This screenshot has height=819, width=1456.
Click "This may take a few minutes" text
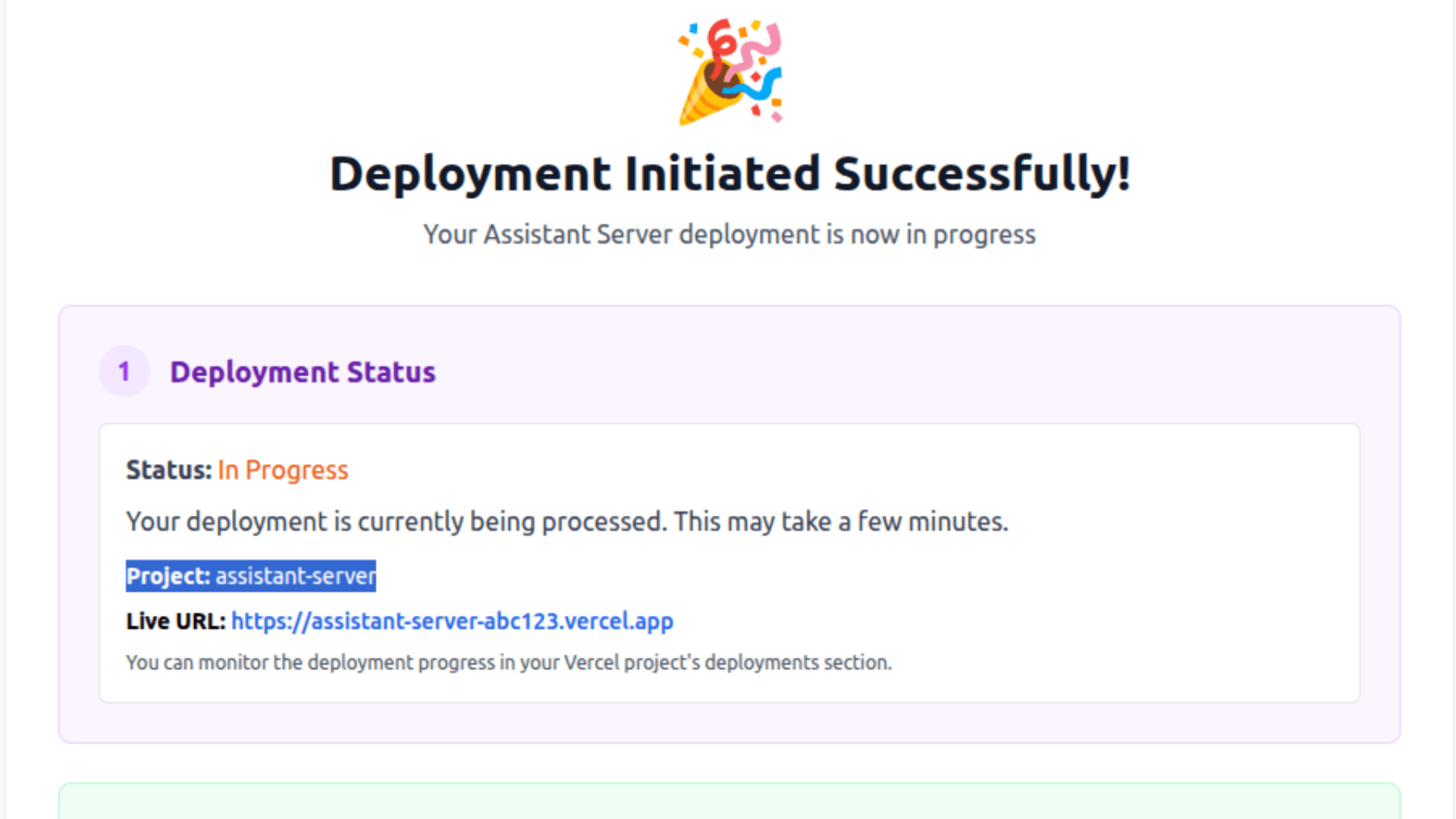tap(840, 522)
